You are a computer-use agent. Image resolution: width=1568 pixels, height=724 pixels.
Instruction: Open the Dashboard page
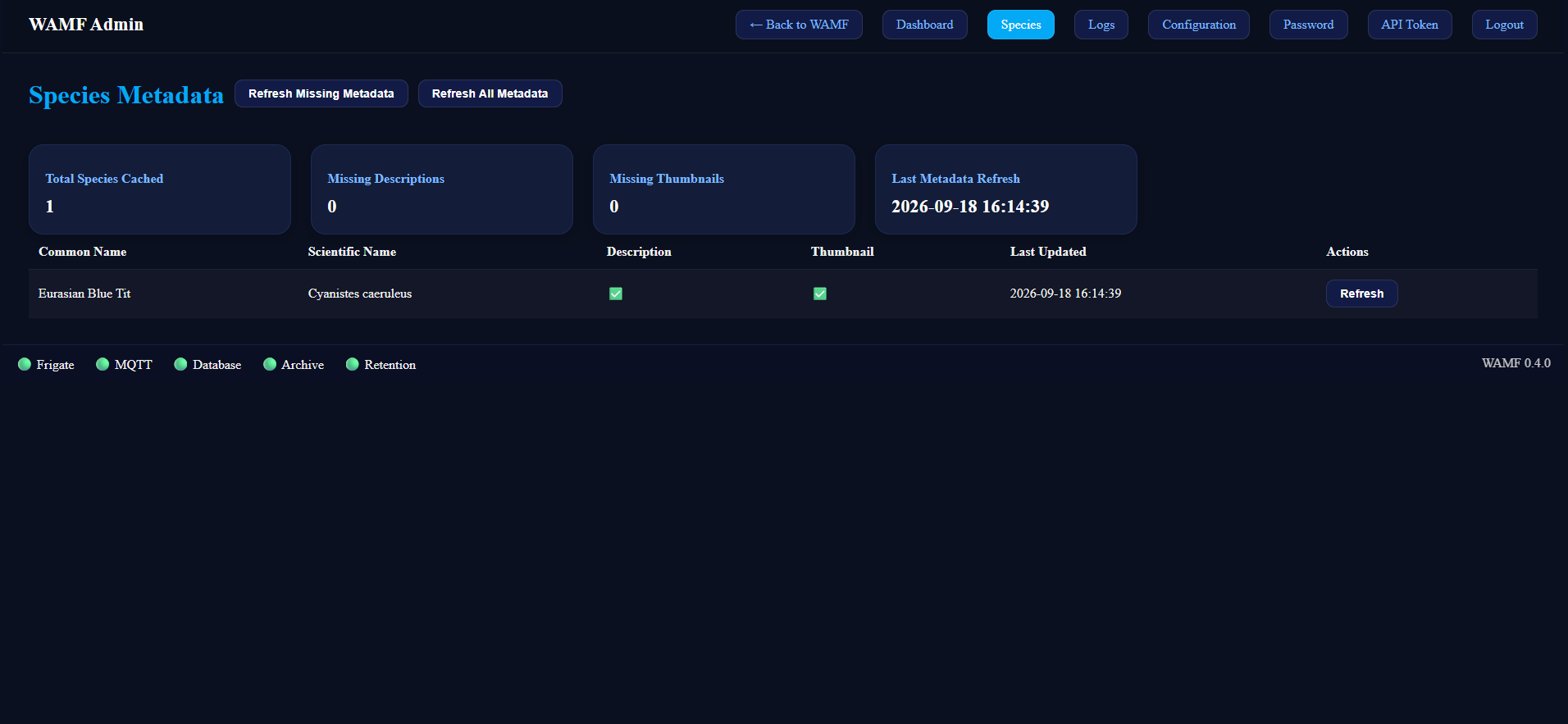tap(925, 25)
